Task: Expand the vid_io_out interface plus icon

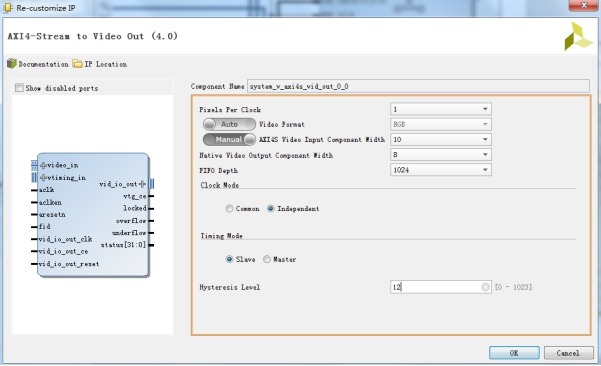Action: (143, 184)
